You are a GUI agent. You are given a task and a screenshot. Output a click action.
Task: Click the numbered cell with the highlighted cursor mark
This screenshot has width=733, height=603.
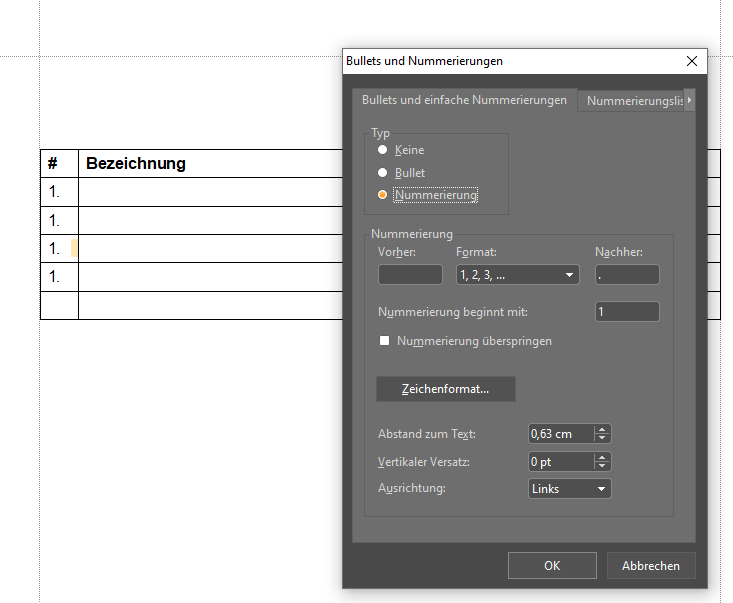click(59, 248)
